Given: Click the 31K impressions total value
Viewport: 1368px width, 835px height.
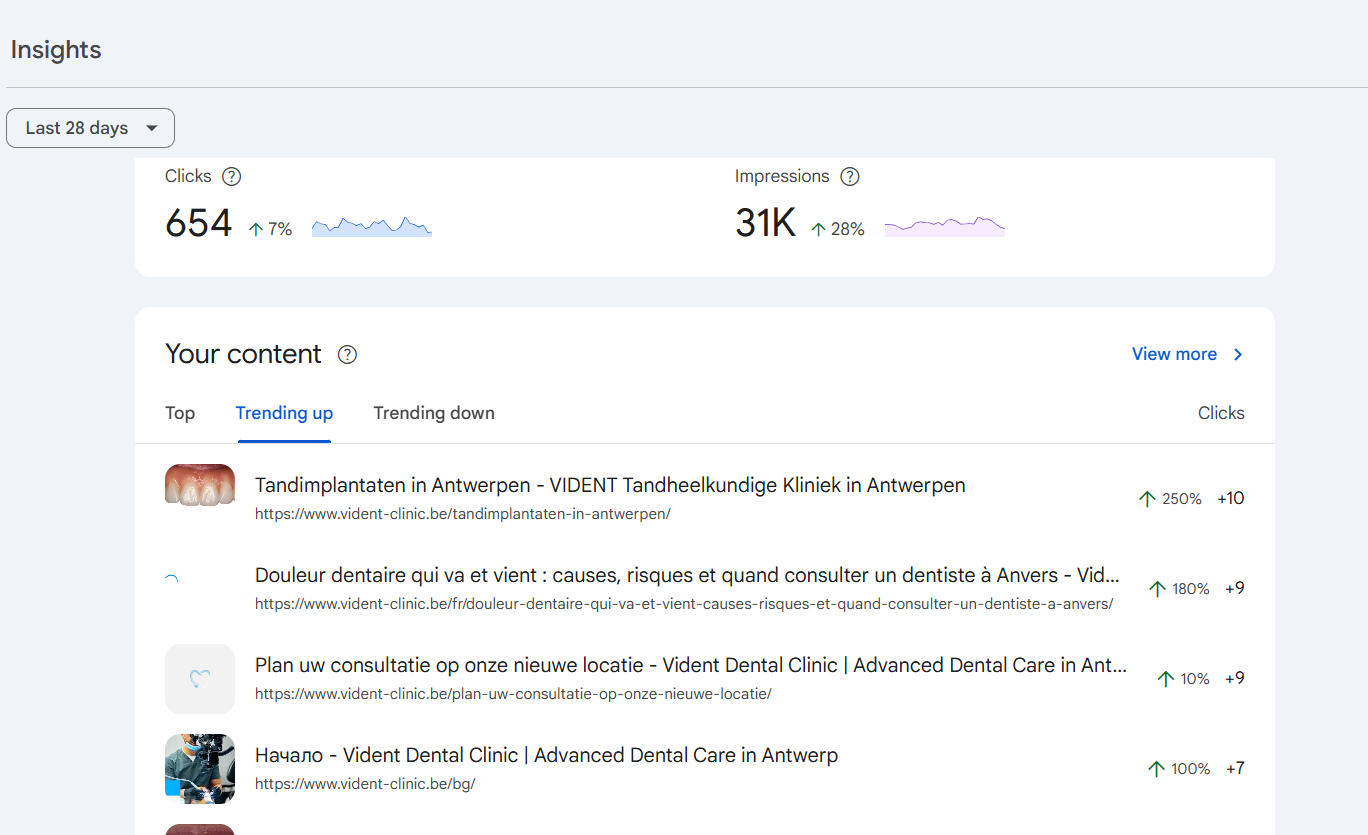Looking at the screenshot, I should point(765,223).
